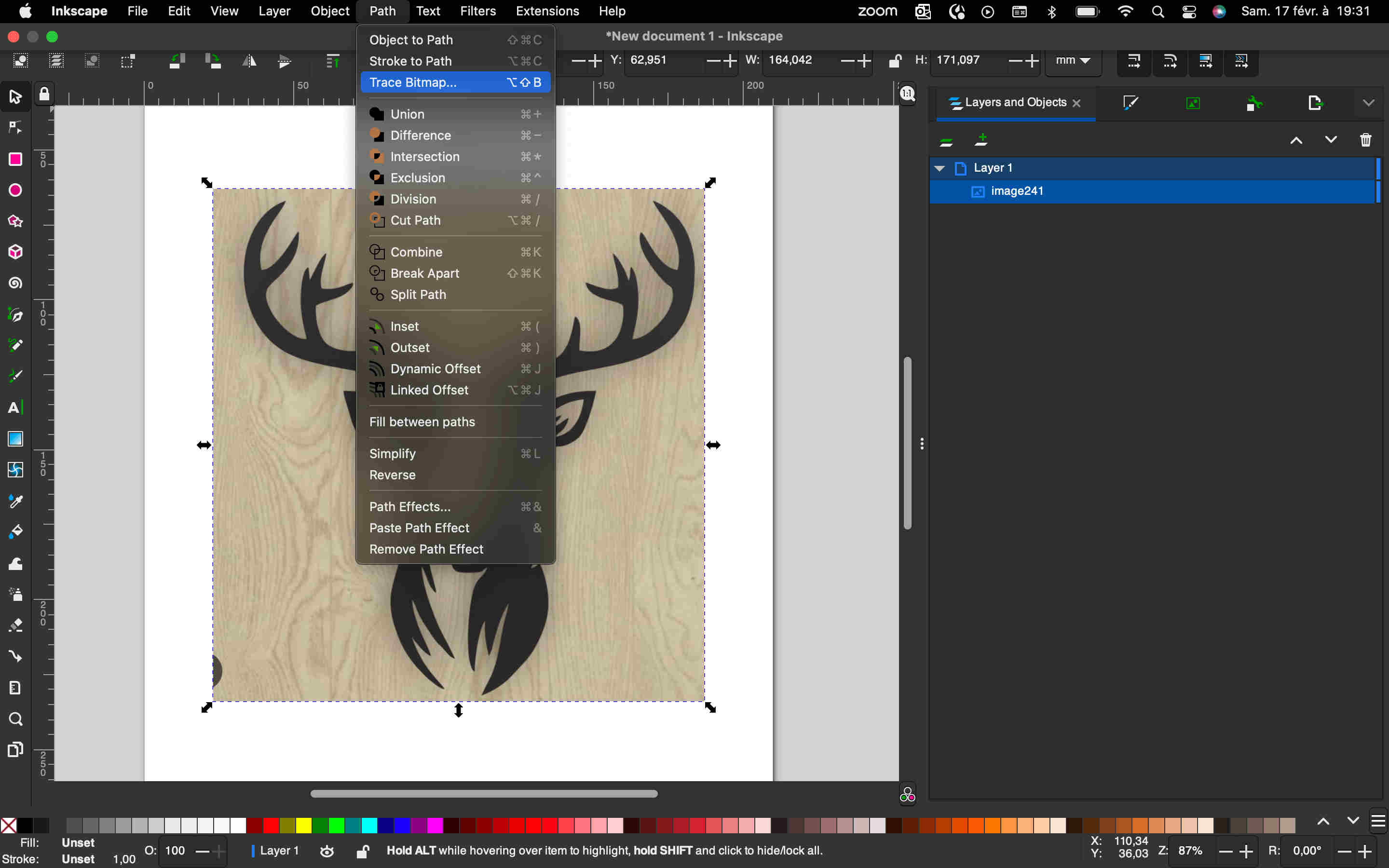Select the Bezier Pen tool
Screen dimensions: 1389x868
tap(15, 314)
